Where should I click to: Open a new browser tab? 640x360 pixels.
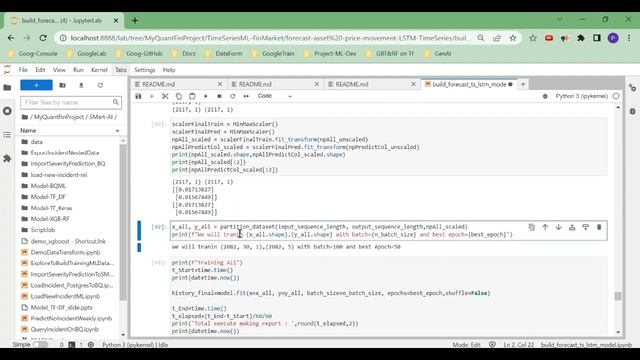[x=135, y=20]
